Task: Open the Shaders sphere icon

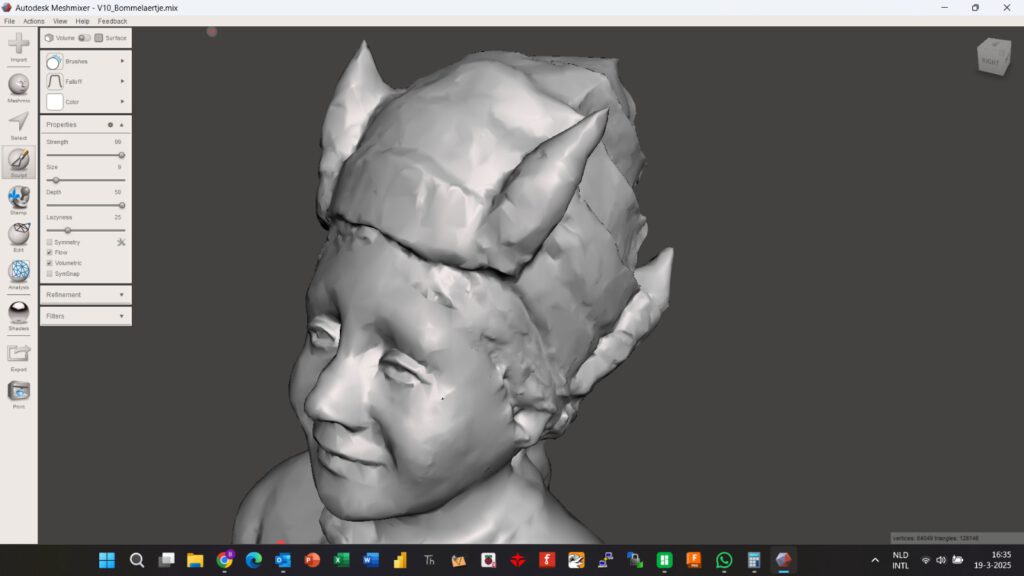Action: pyautogui.click(x=18, y=313)
